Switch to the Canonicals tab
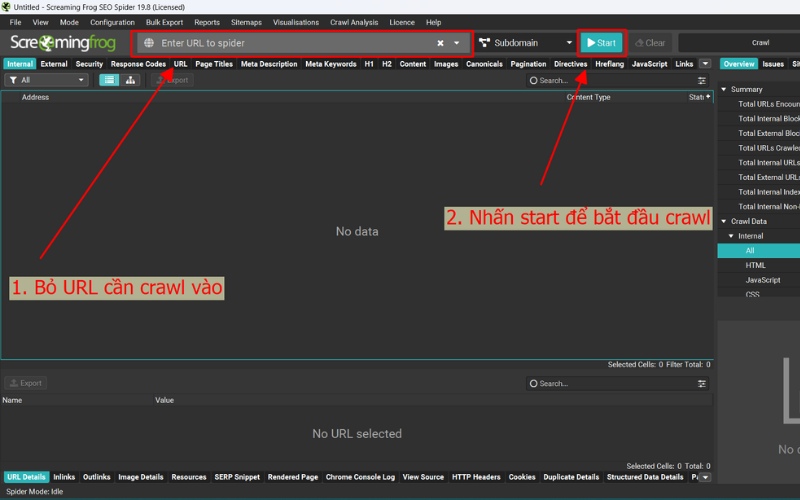This screenshot has height=500, width=800. click(484, 64)
